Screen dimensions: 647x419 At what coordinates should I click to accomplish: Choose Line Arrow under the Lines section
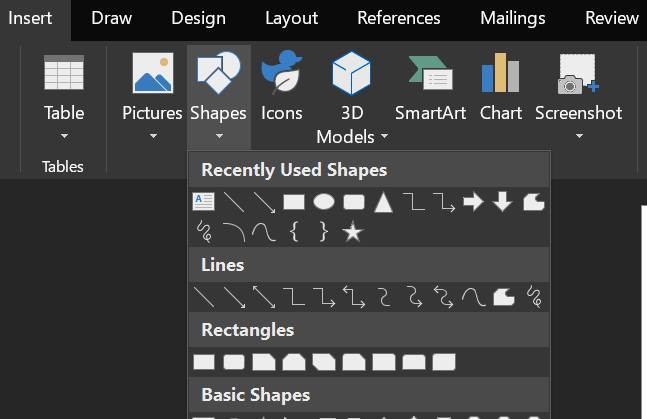[x=234, y=297]
